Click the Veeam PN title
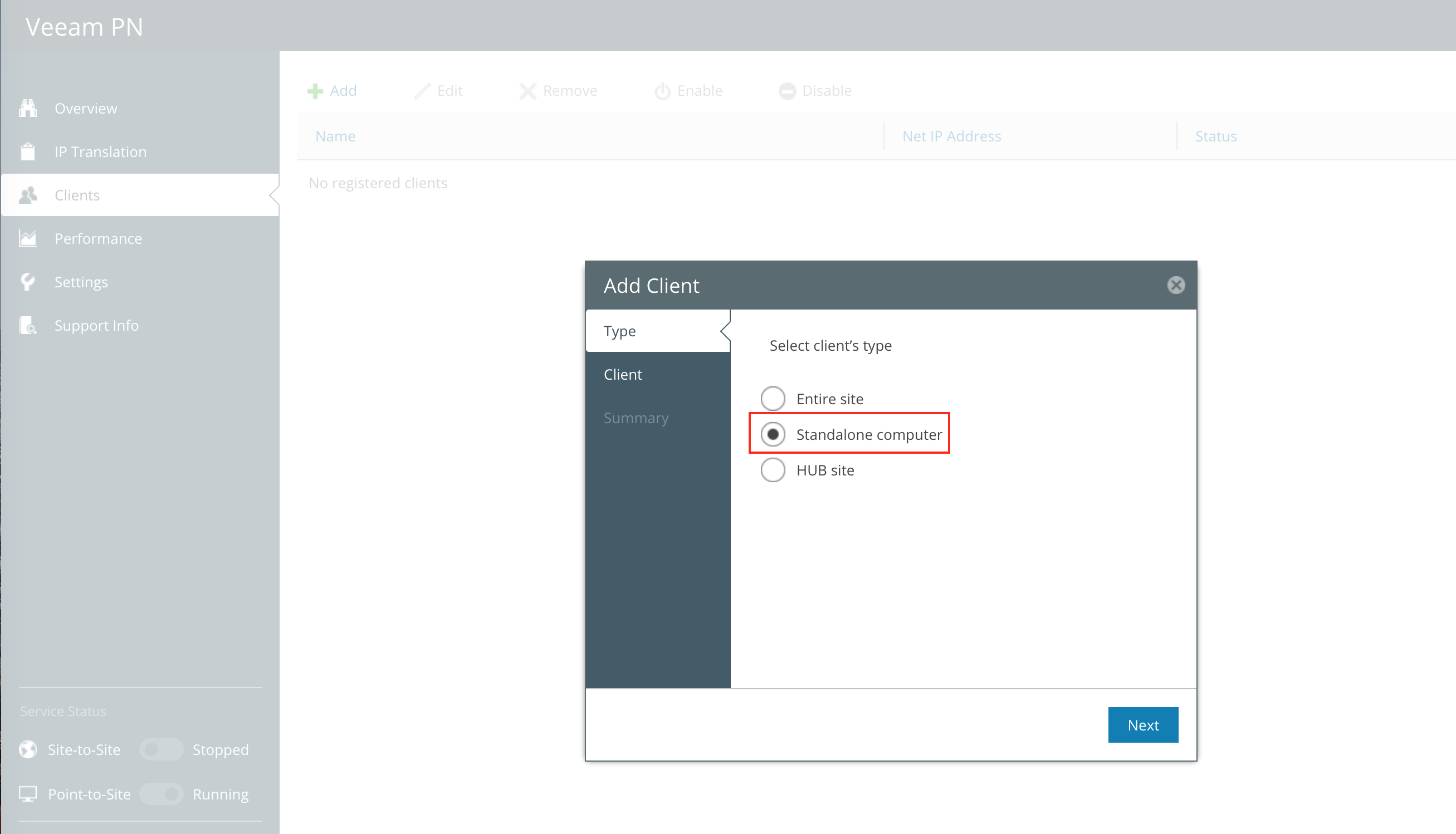Viewport: 1456px width, 834px height. click(84, 27)
